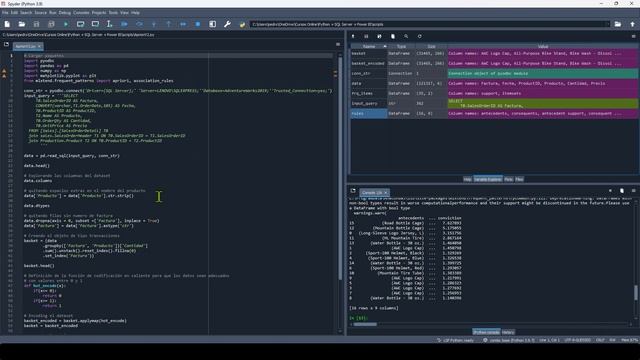Open Preferences with the wrench icon
The height and width of the screenshot is (360, 640).
227,24
